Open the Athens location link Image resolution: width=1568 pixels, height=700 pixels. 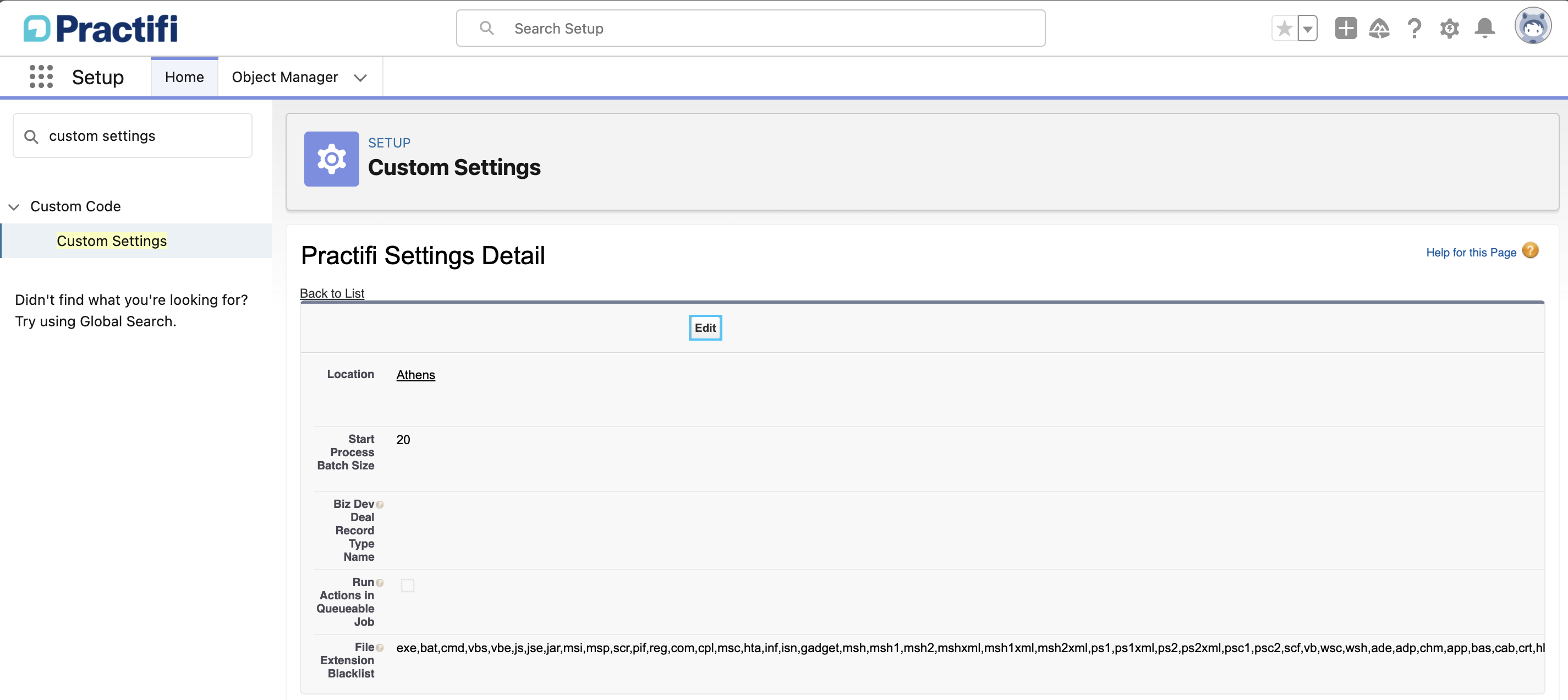point(415,374)
